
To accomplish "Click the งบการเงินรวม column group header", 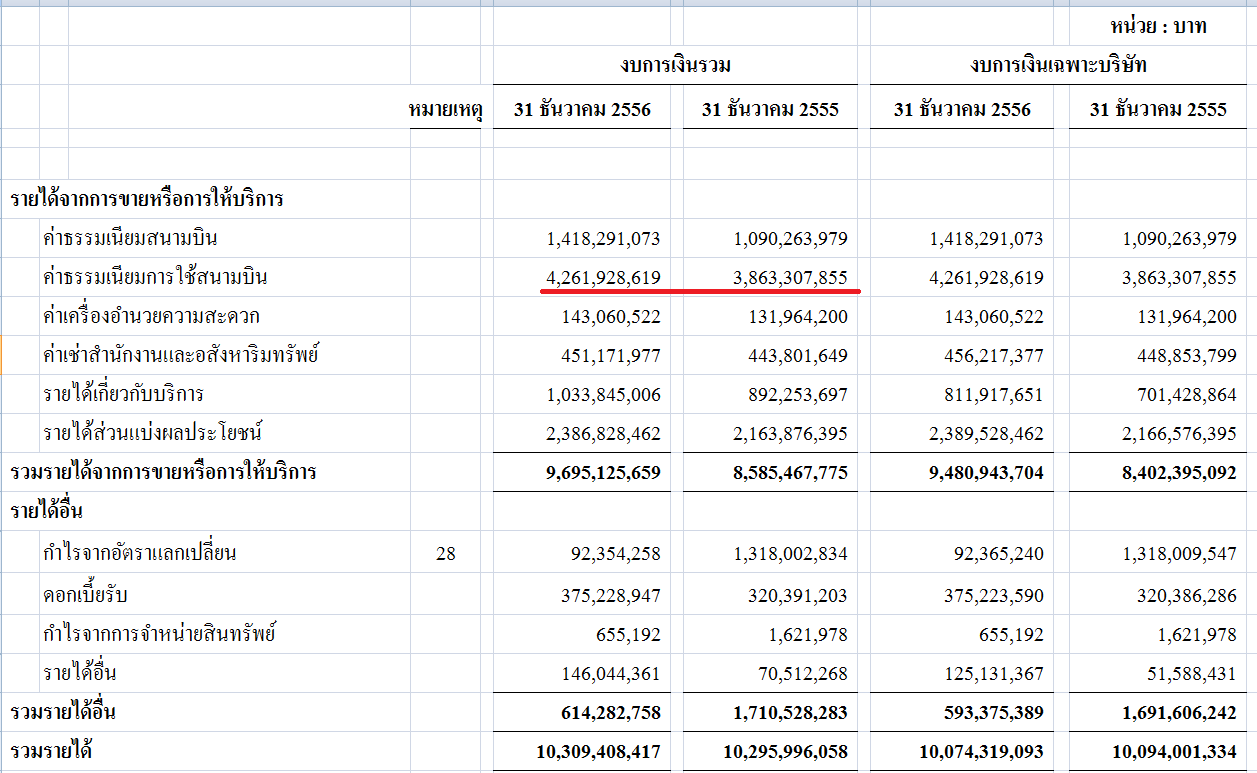I will (675, 66).
